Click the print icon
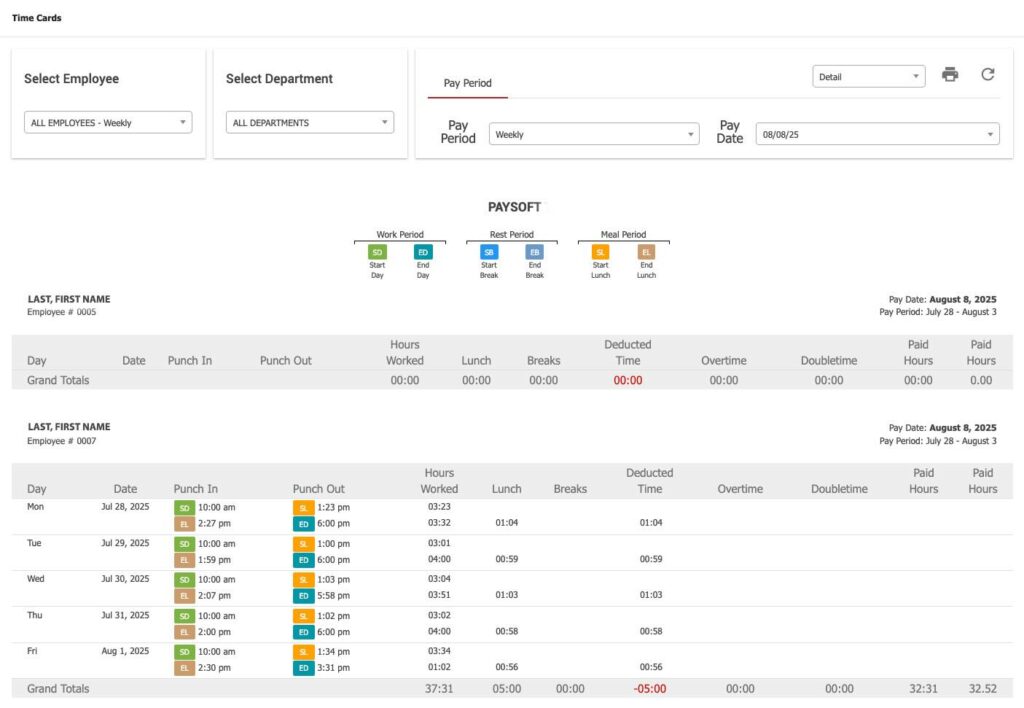1024x708 pixels. (950, 74)
